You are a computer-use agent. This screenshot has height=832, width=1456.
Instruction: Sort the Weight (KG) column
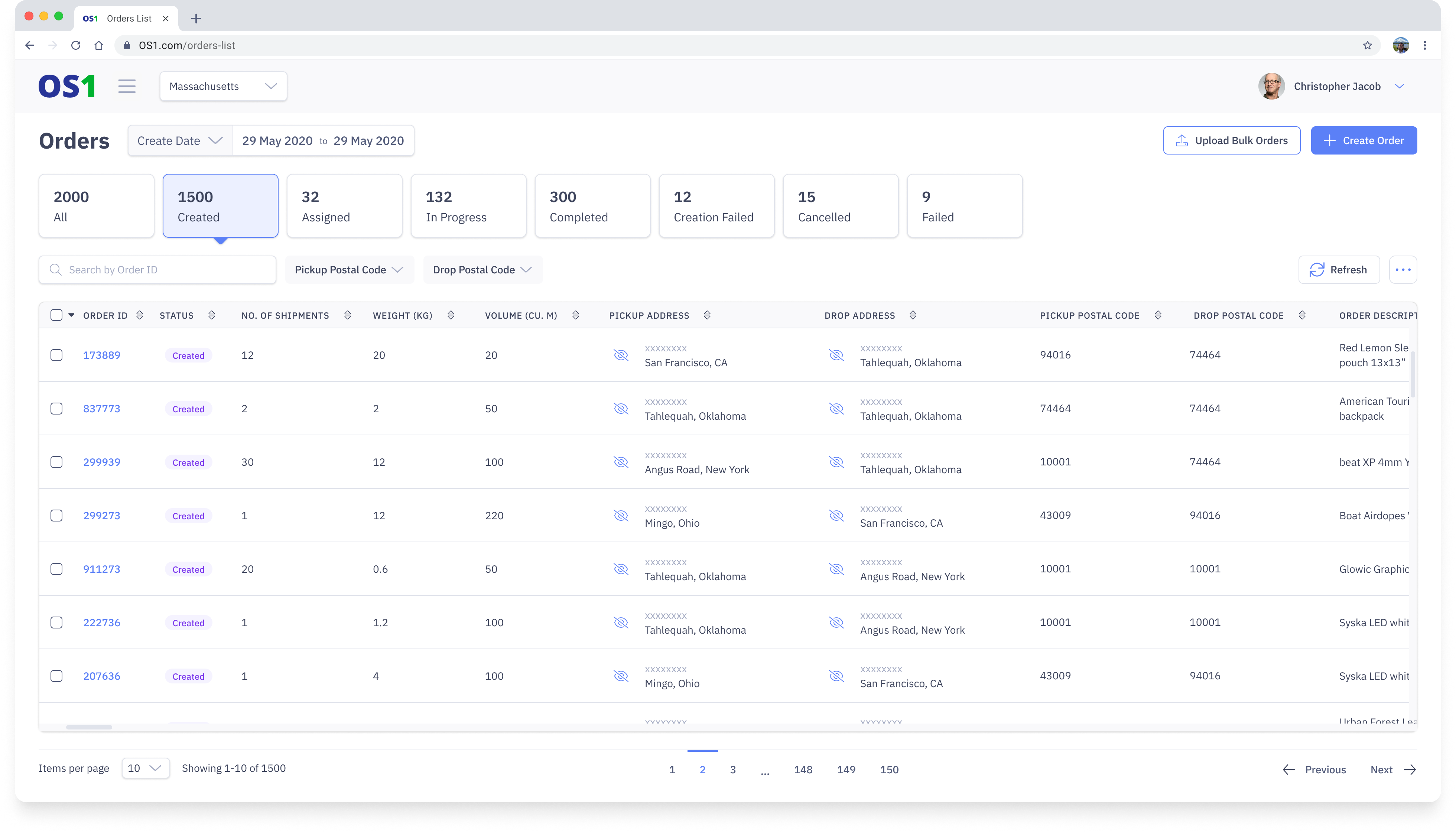(x=450, y=315)
